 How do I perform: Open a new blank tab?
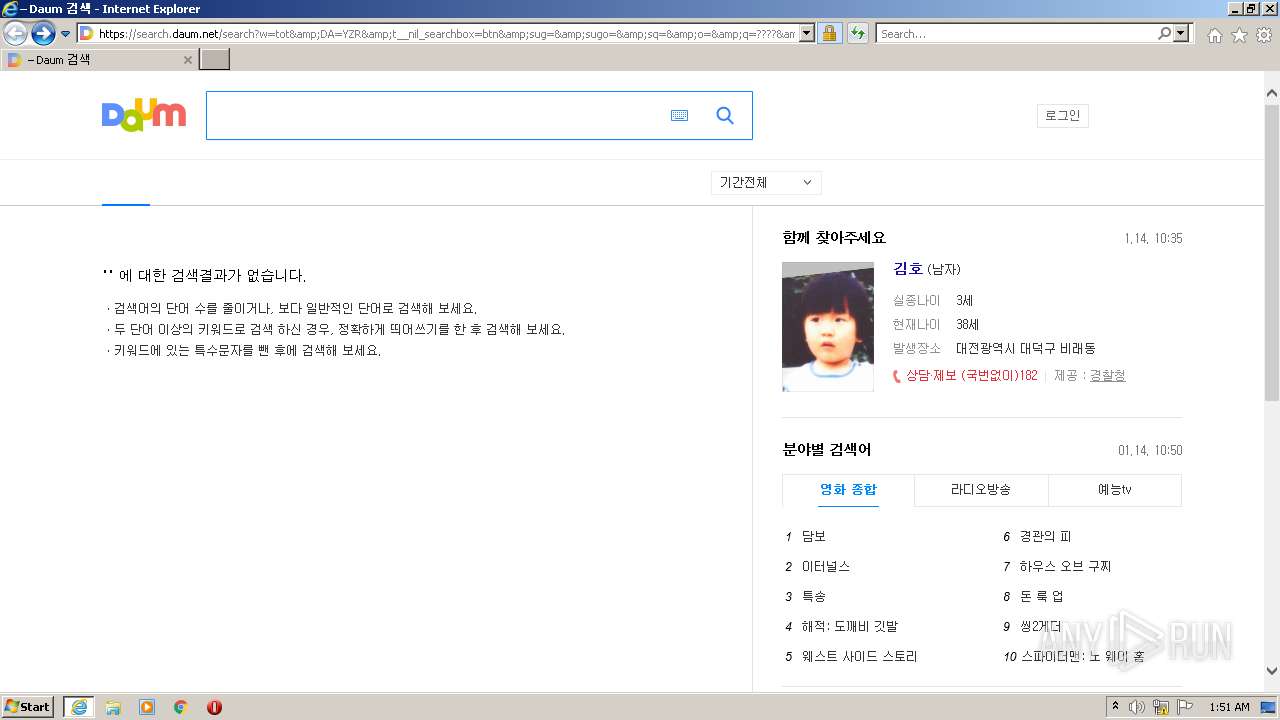(215, 60)
